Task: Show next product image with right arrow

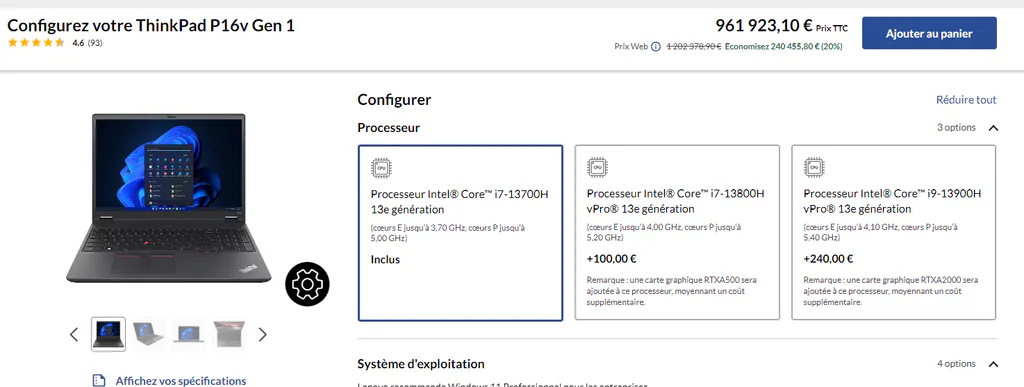Action: (x=263, y=335)
